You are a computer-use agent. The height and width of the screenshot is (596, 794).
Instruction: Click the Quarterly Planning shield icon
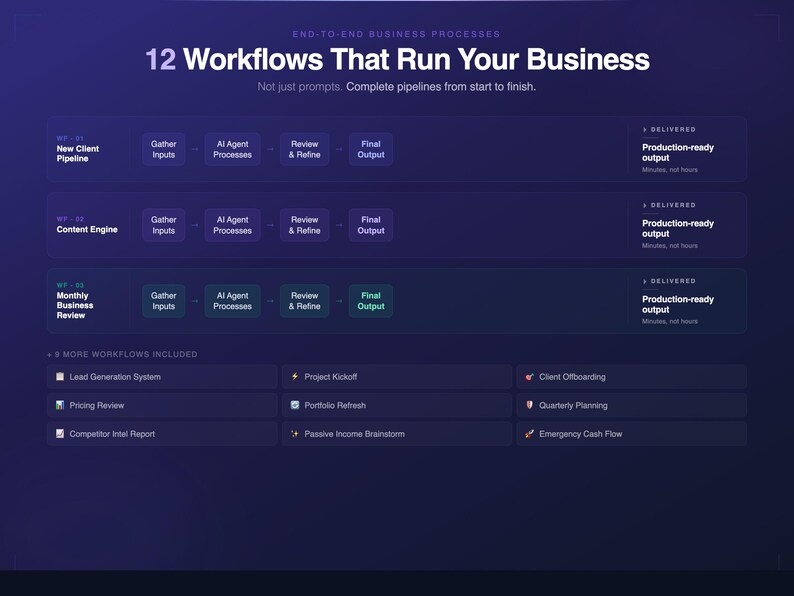[529, 405]
